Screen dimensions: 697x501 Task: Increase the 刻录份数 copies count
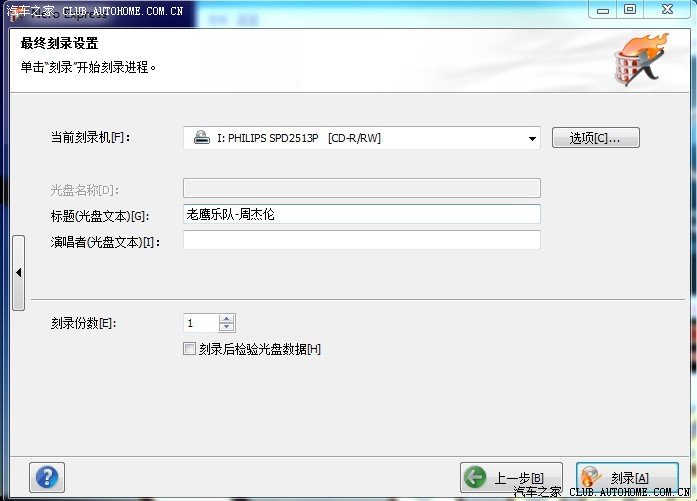pyautogui.click(x=227, y=318)
